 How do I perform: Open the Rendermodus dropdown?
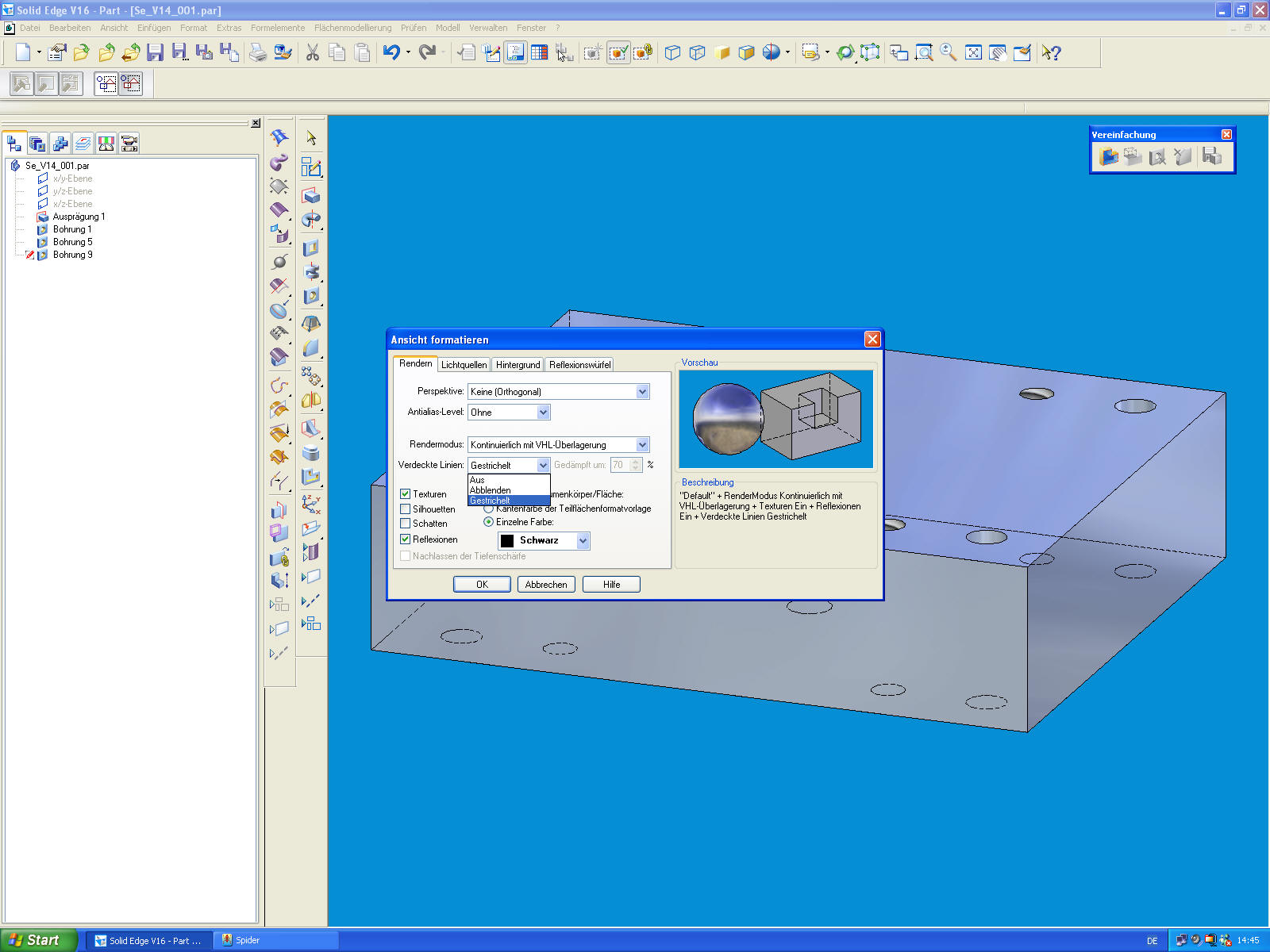coord(642,444)
